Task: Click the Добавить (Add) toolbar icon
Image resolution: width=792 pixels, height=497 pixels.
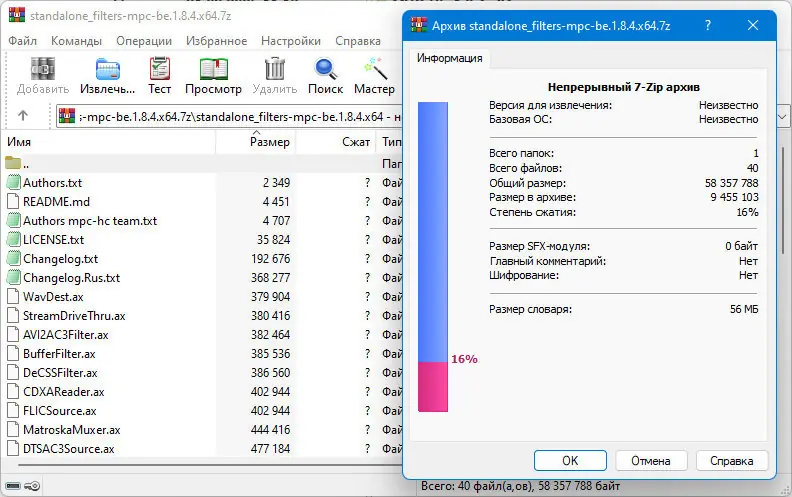Action: click(x=42, y=69)
